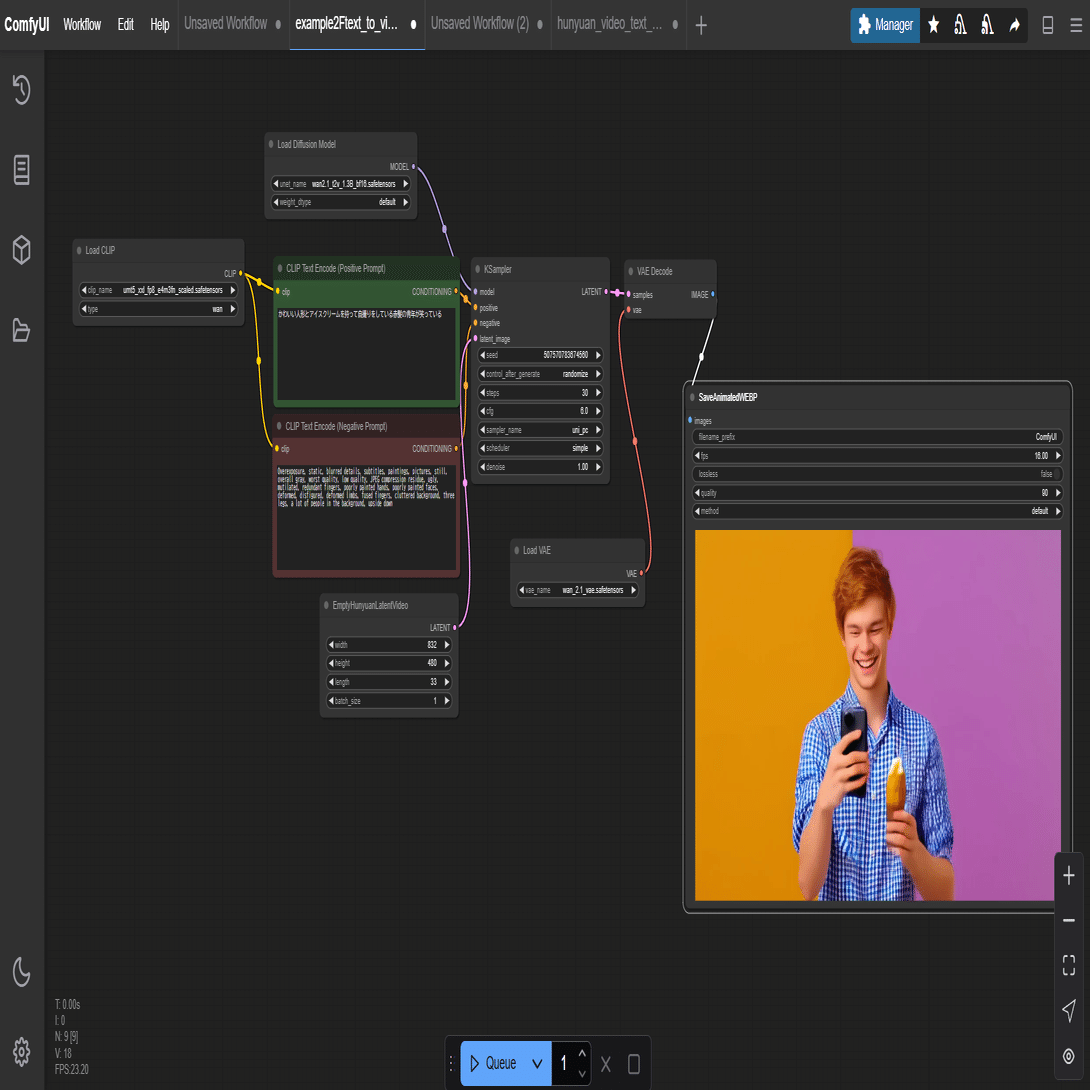Adjust quality value slider in SaveAnimatedWEBP
Image resolution: width=1090 pixels, height=1090 pixels.
pyautogui.click(x=877, y=492)
